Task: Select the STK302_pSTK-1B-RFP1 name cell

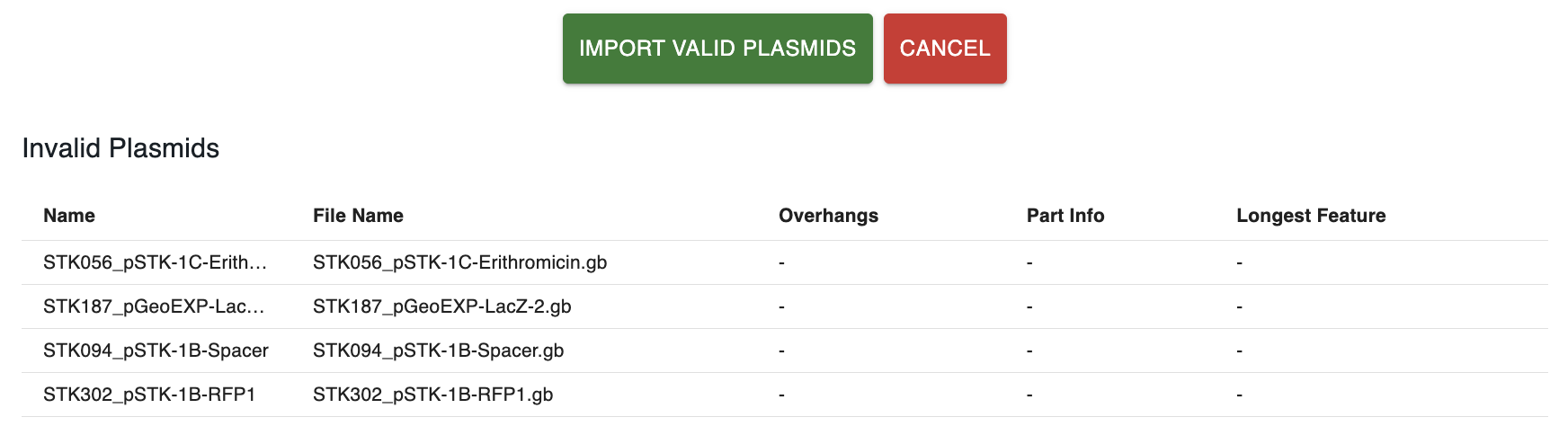Action: (x=149, y=395)
